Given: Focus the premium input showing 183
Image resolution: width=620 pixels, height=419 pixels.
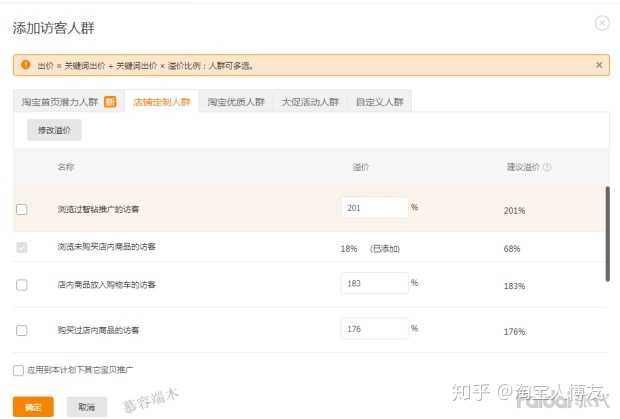Looking at the screenshot, I should 374,284.
